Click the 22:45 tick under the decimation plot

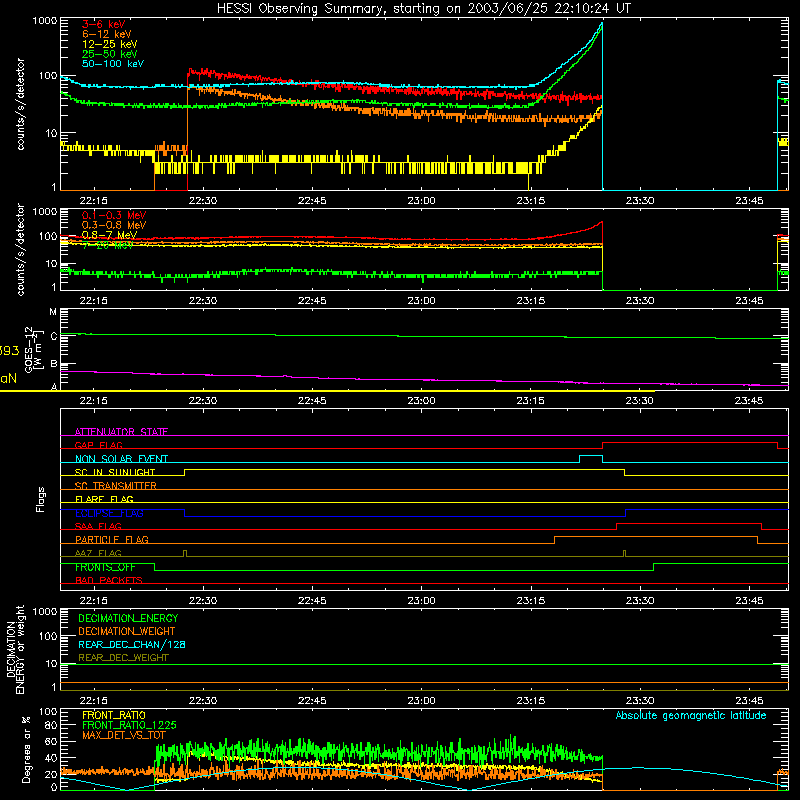312,701
